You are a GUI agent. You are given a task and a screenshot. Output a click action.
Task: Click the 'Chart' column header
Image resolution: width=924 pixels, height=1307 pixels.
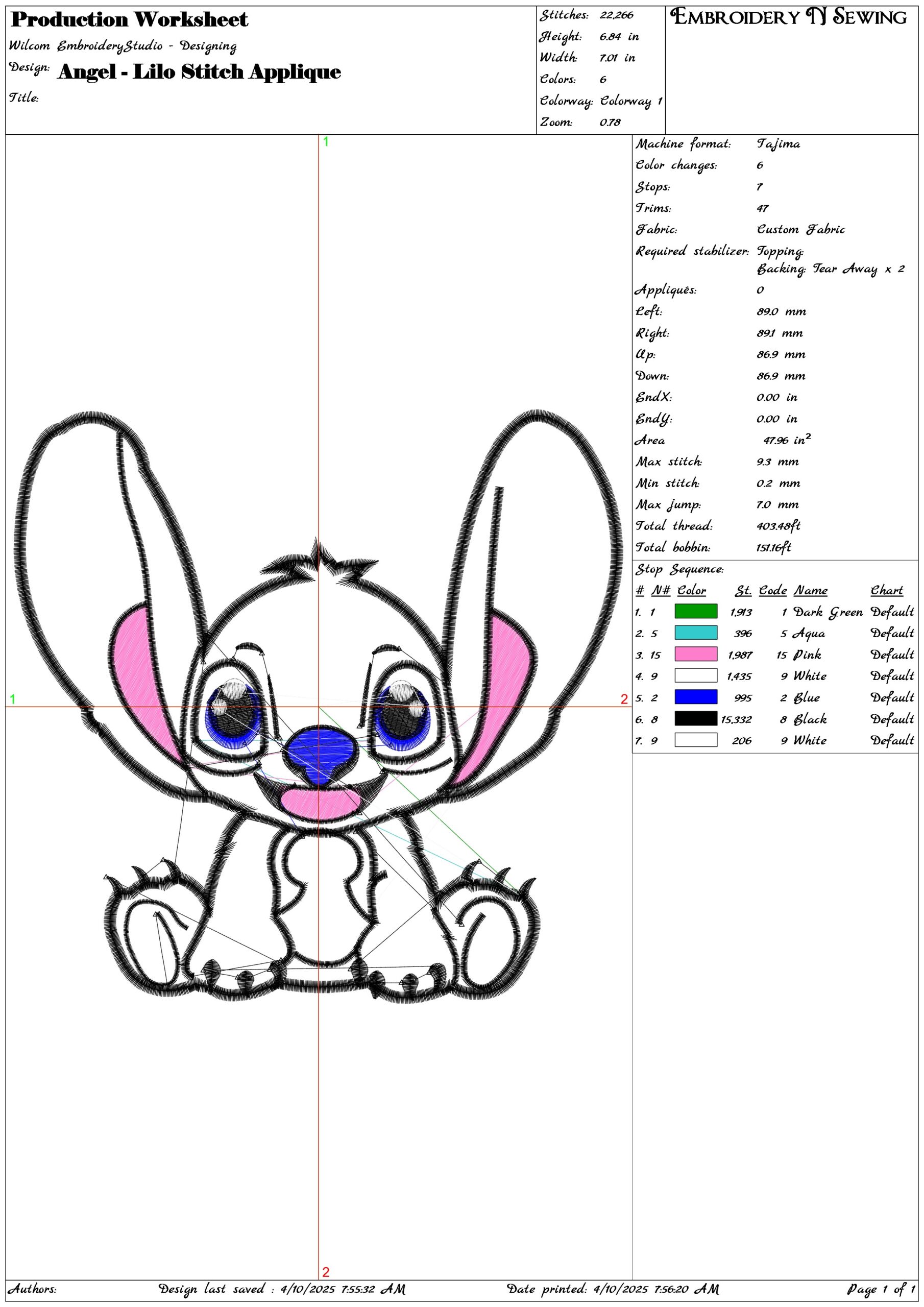coord(886,590)
